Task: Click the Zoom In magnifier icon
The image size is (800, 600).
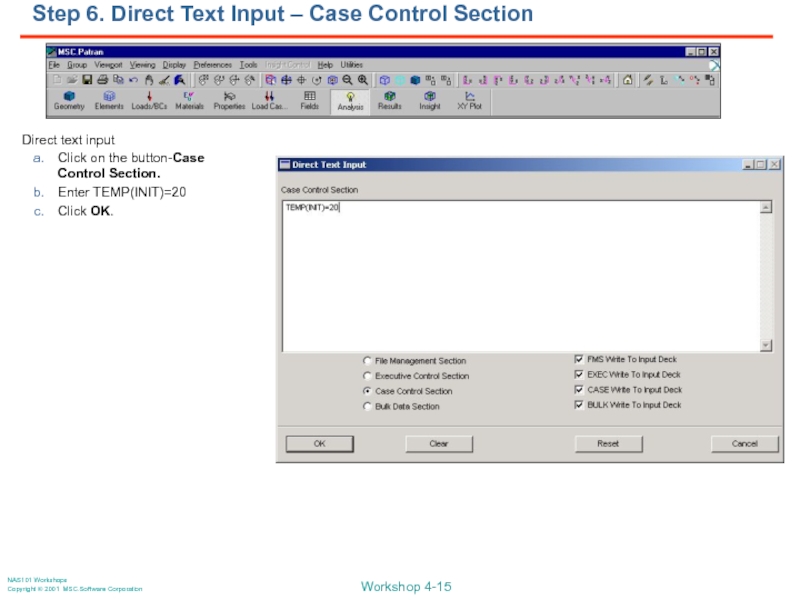Action: pyautogui.click(x=363, y=80)
